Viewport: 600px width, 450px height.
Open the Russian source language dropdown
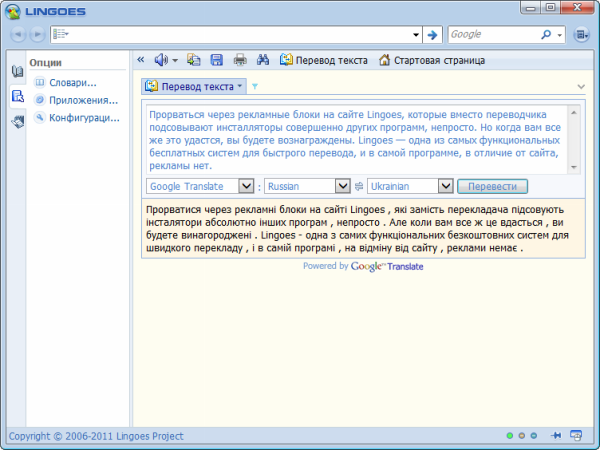coord(341,186)
